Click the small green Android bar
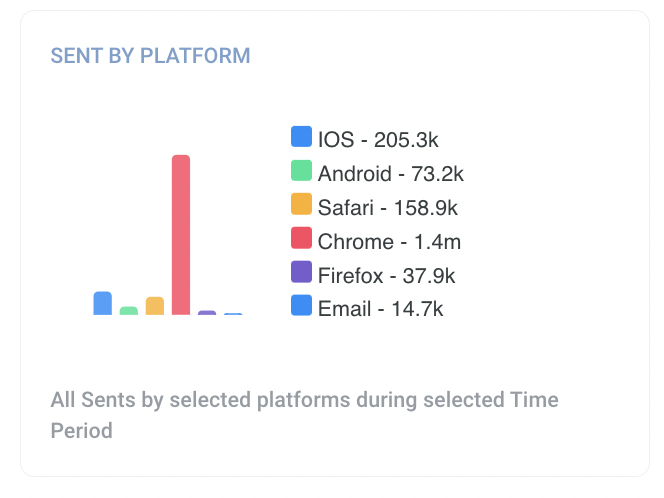The width and height of the screenshot is (664, 498). point(129,311)
